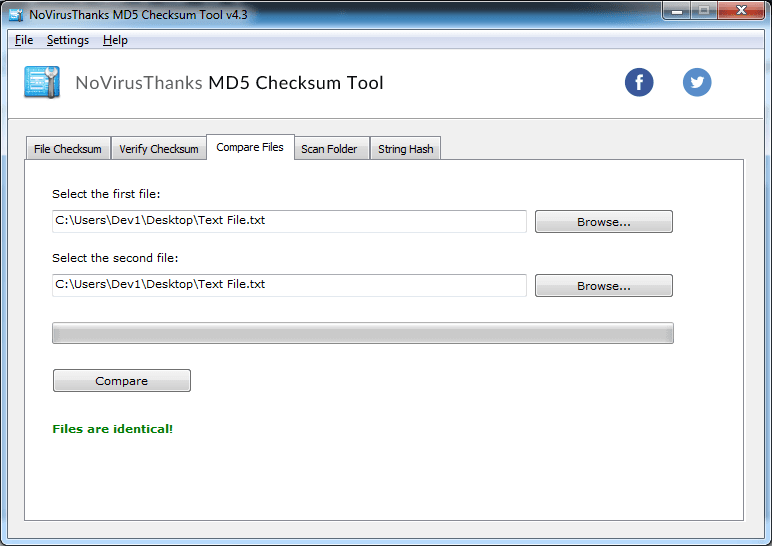Click the 'Select the second file:' label
This screenshot has height=546, width=772.
click(x=115, y=258)
